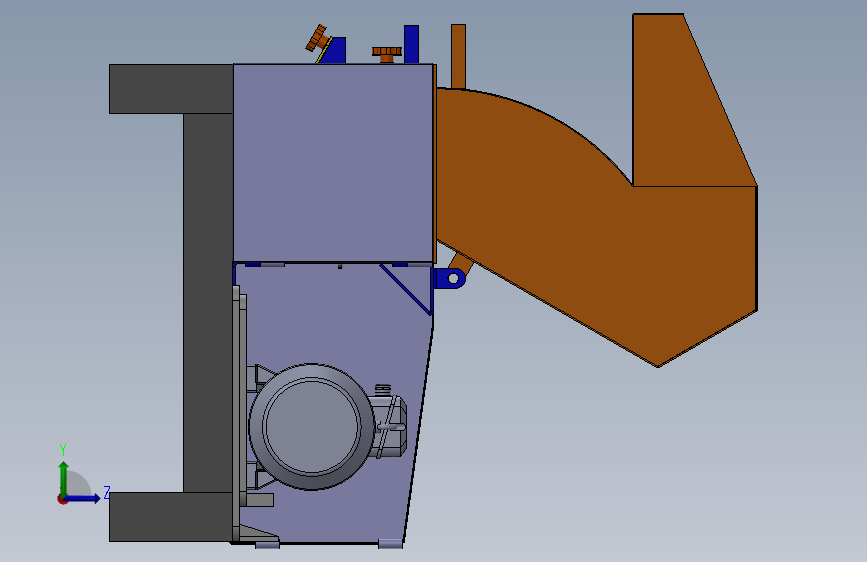Click the green Y axis arrow of triad

[x=63, y=476]
